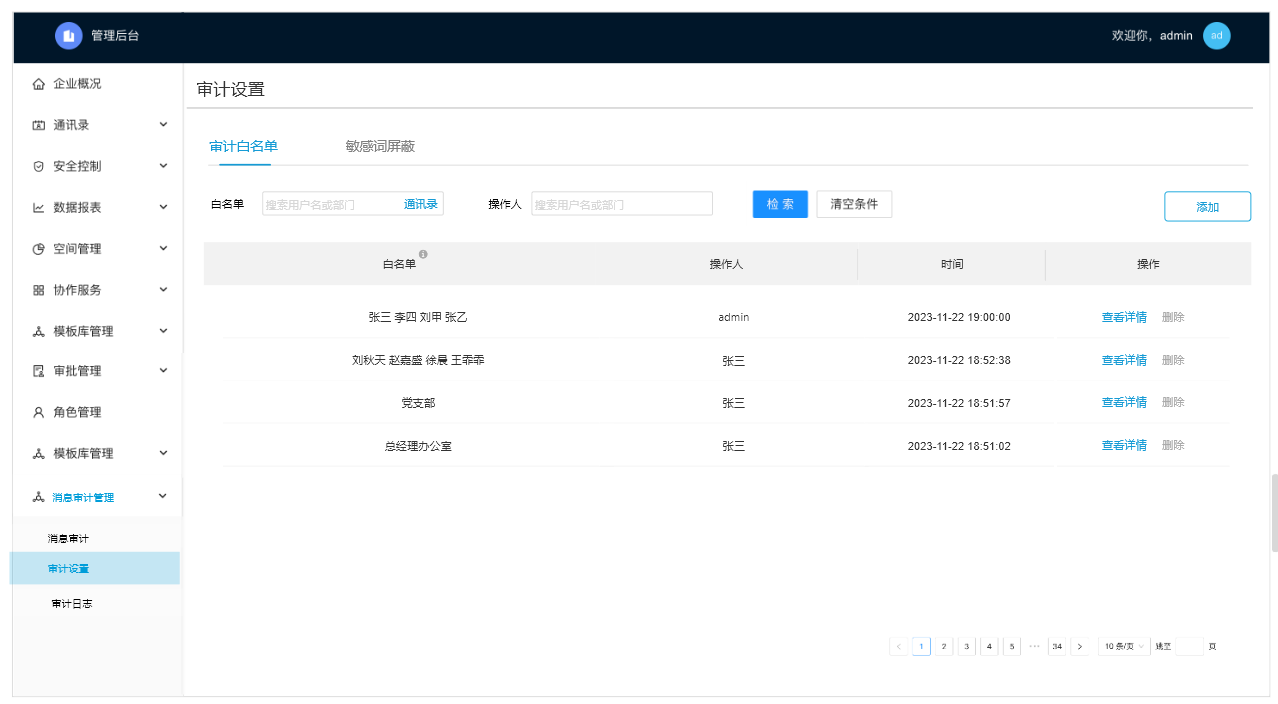Switch to the 敏感词屏蔽 tab
The image size is (1278, 704).
tap(380, 146)
